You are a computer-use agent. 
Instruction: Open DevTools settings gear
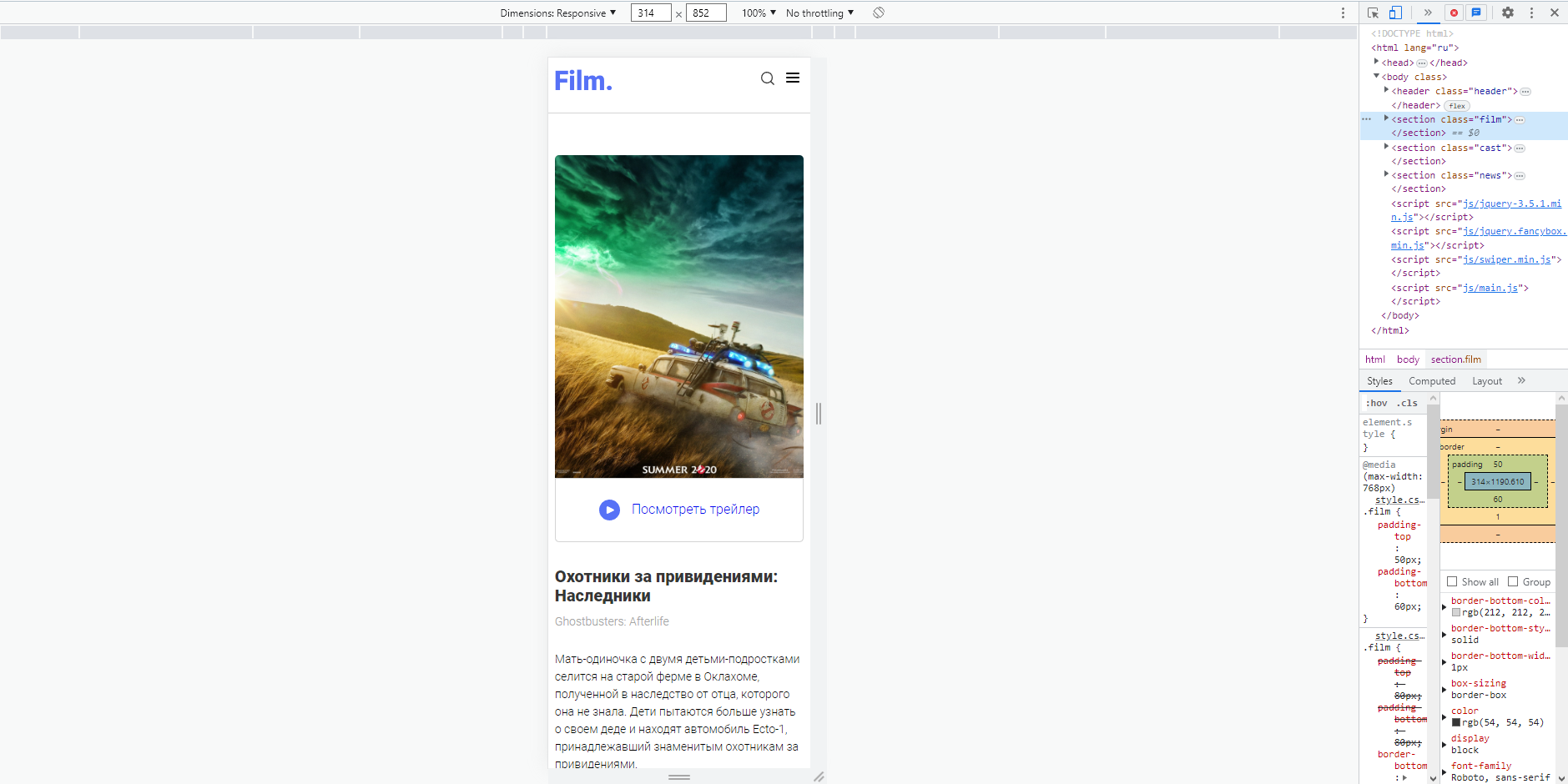(x=1509, y=13)
